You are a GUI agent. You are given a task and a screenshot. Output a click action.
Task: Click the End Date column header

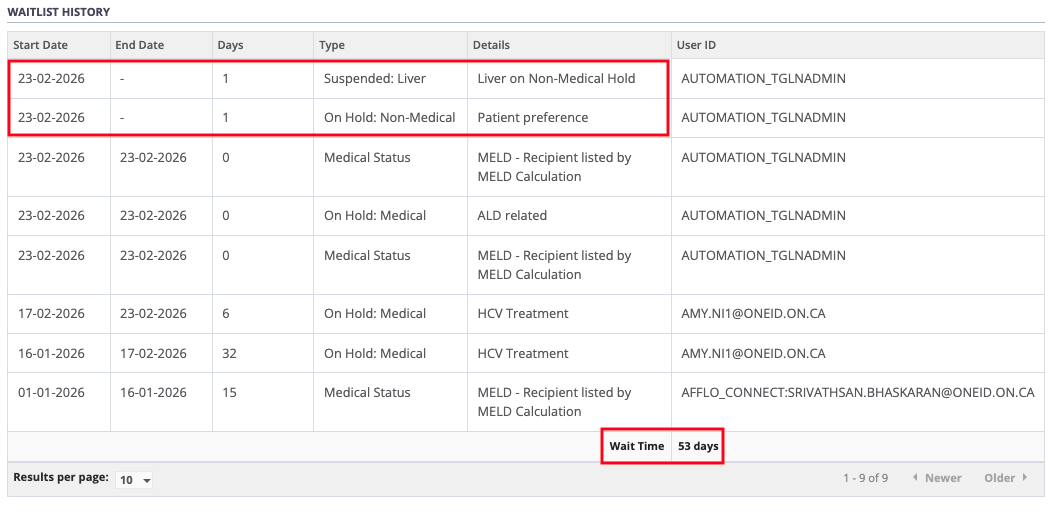(x=140, y=45)
